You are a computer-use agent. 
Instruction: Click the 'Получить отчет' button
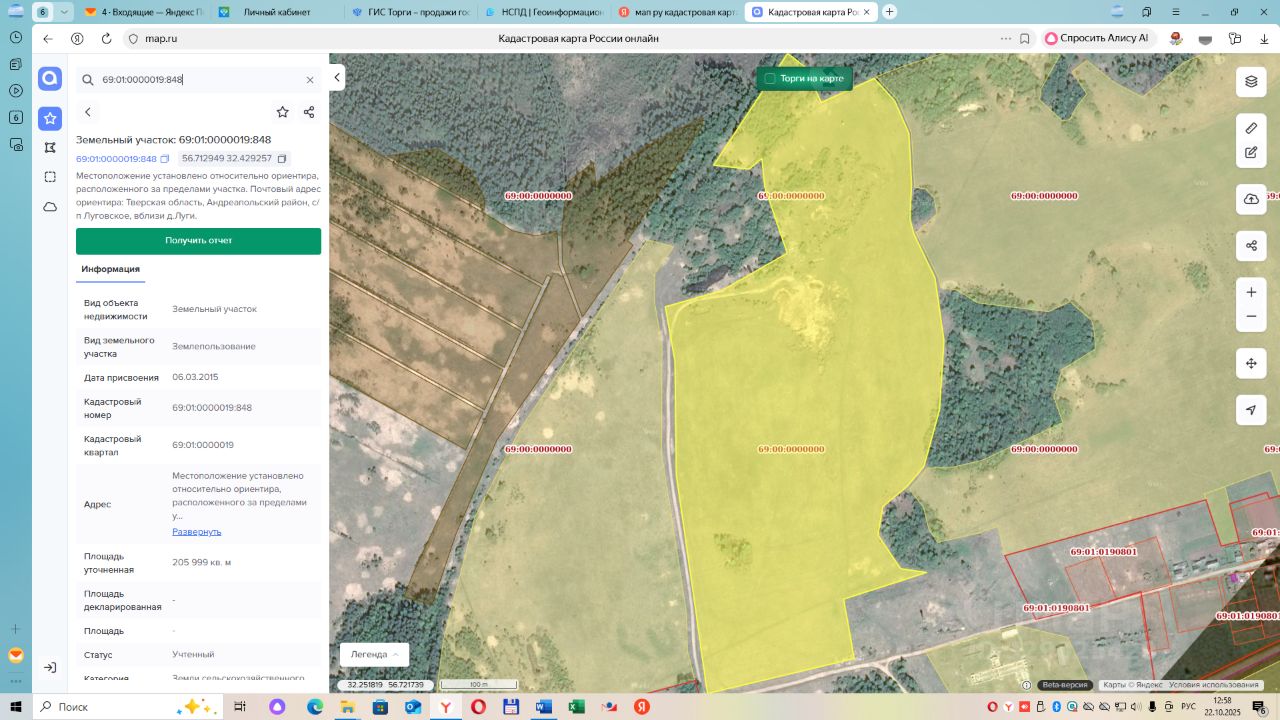click(198, 241)
